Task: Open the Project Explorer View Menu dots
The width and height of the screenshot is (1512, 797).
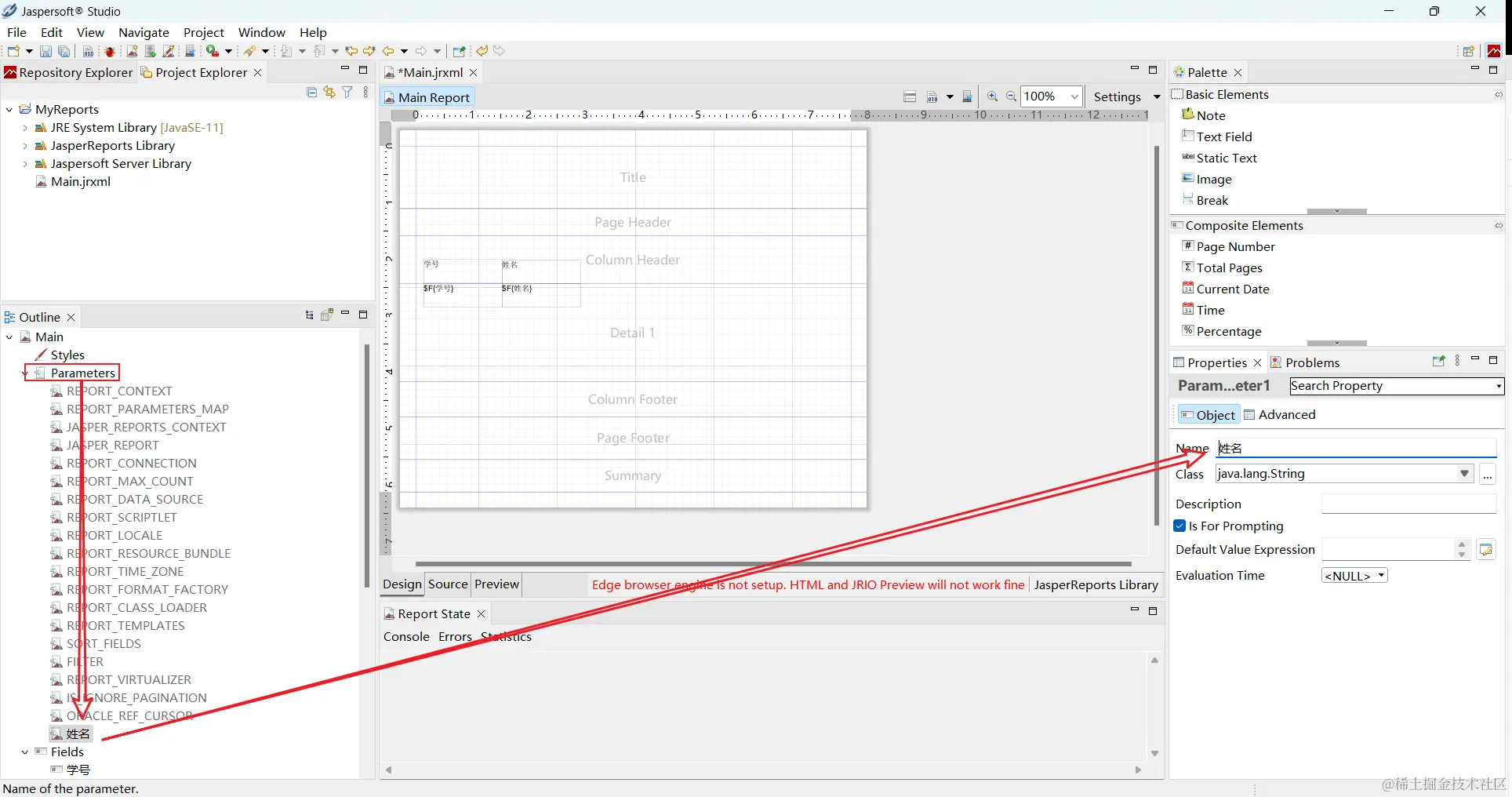Action: point(365,93)
